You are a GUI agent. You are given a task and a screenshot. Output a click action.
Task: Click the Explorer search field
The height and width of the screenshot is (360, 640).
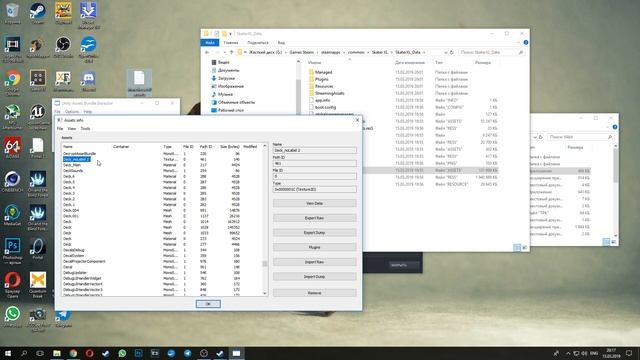[x=491, y=52]
